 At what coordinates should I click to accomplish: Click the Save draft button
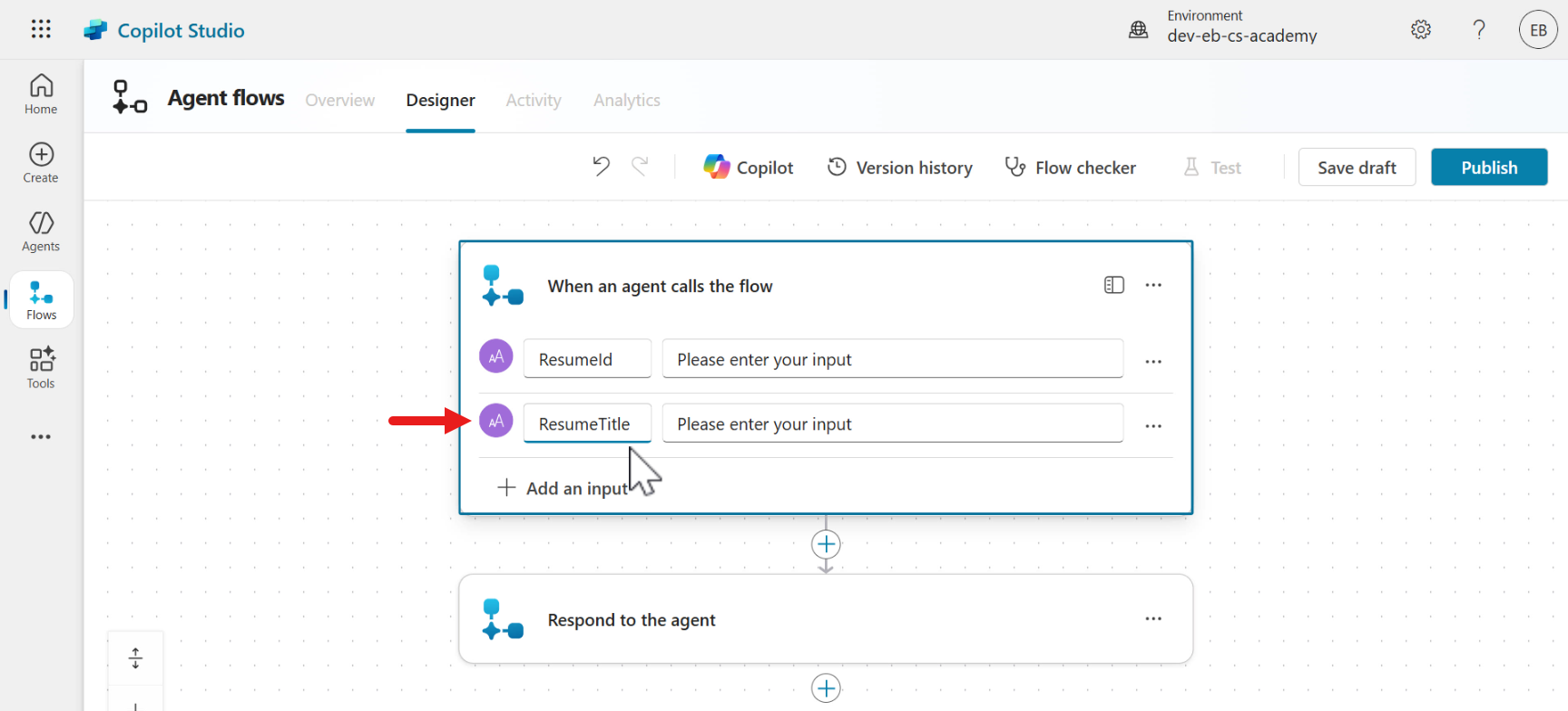coord(1357,167)
